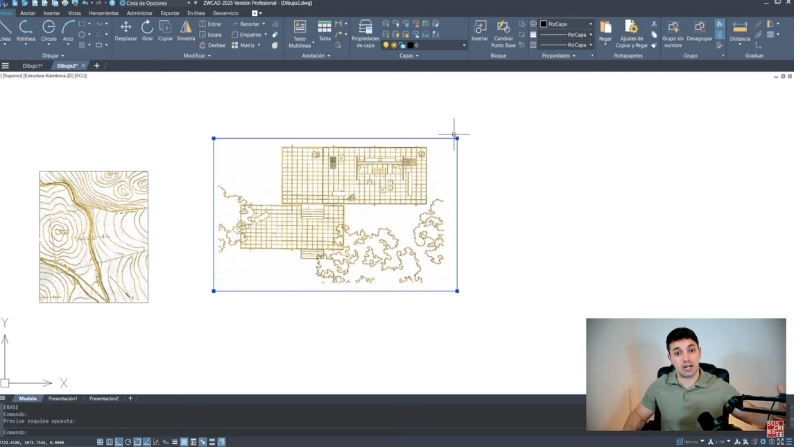Choose the Simetría mirror tool

[x=186, y=30]
